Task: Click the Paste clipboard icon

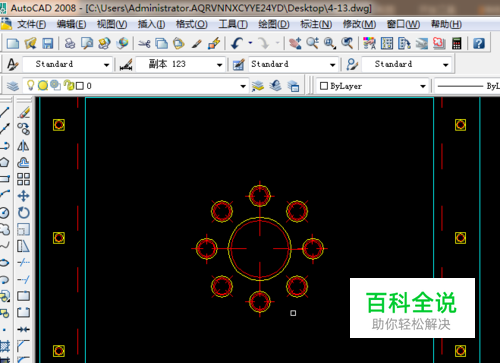Action: click(179, 43)
